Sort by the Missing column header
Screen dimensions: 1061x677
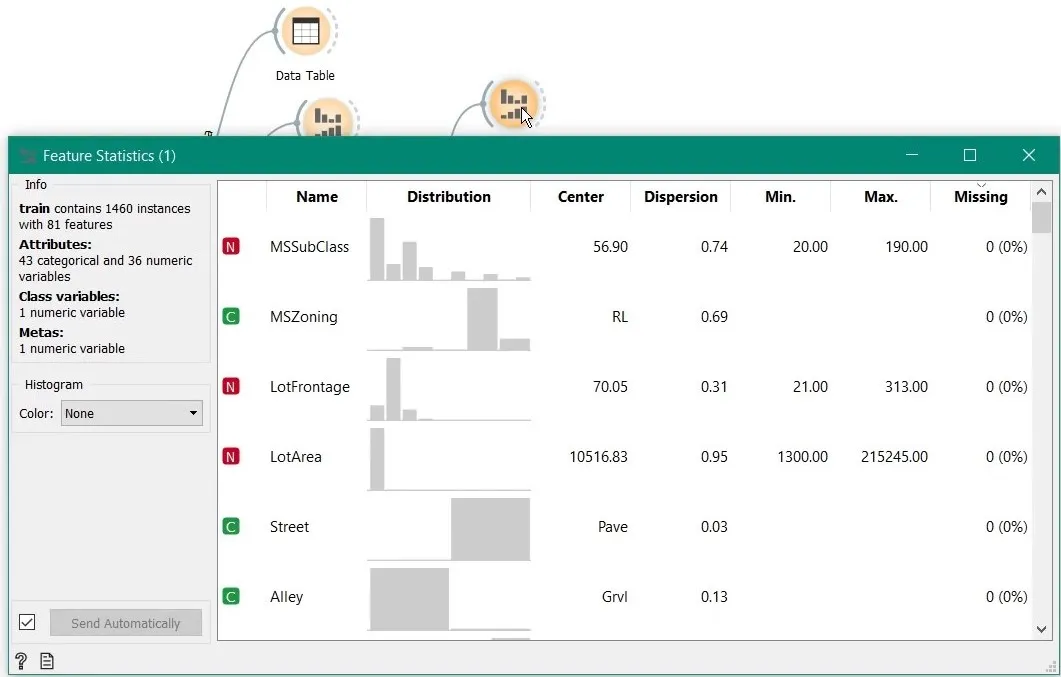point(980,197)
